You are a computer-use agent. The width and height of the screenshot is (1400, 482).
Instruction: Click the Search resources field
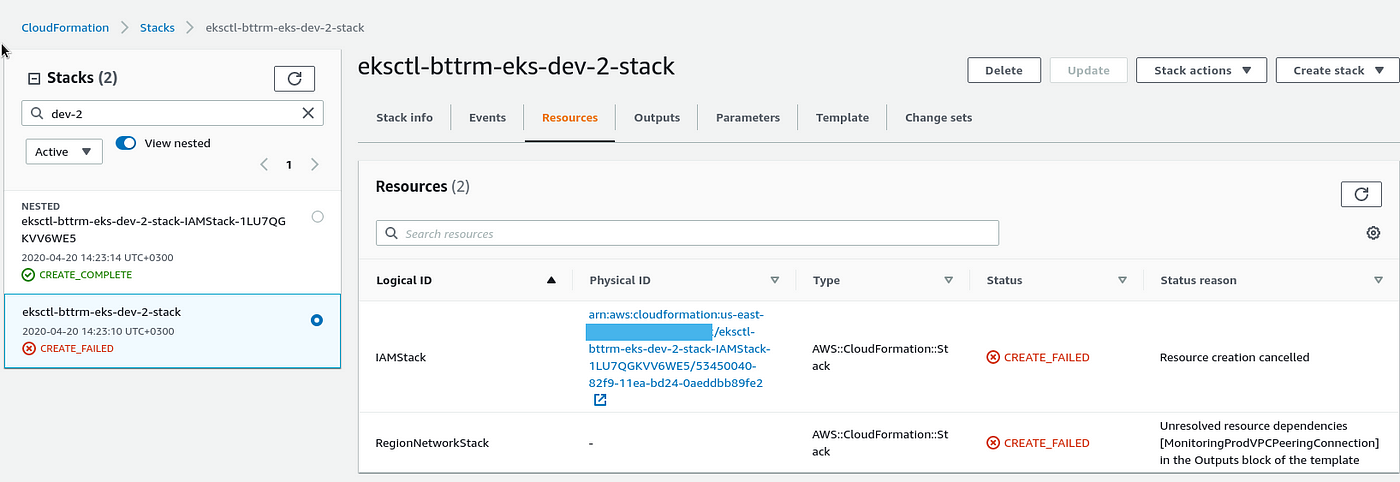click(687, 233)
